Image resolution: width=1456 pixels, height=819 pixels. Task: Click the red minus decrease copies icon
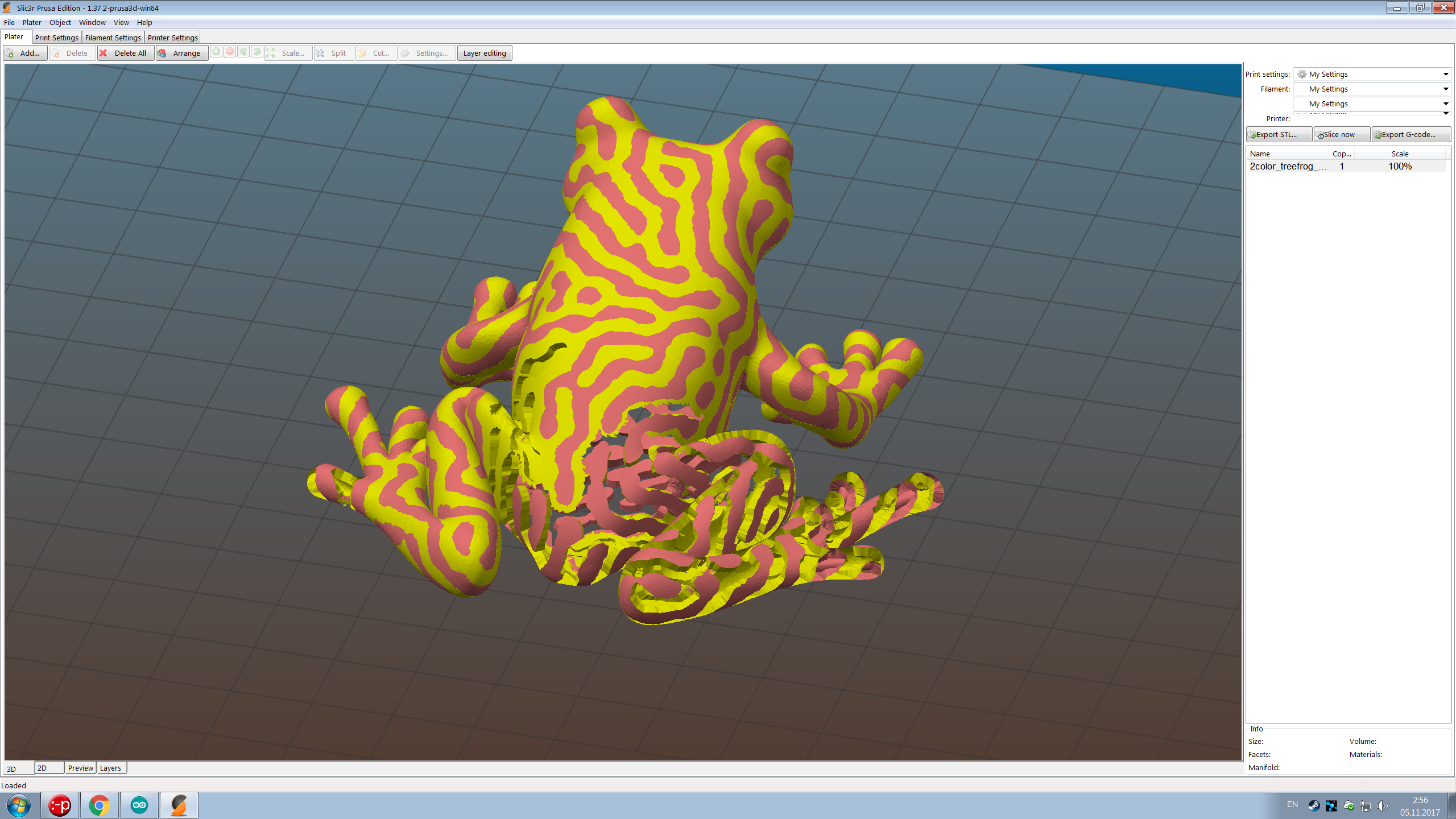click(x=230, y=52)
